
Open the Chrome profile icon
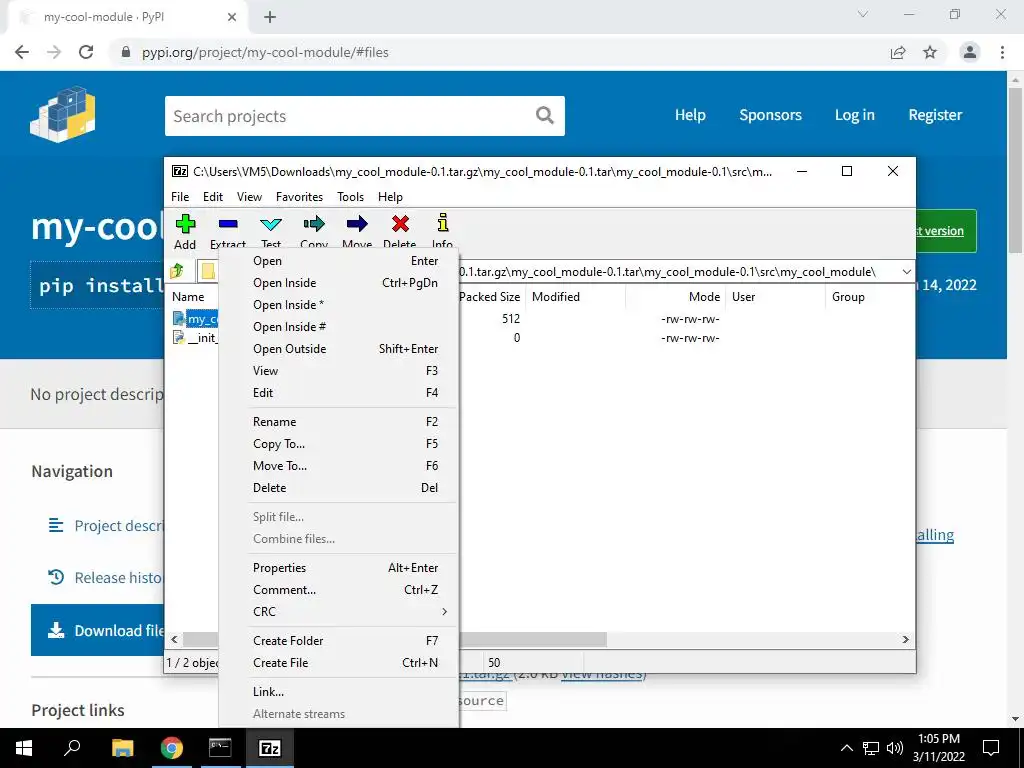tap(970, 52)
